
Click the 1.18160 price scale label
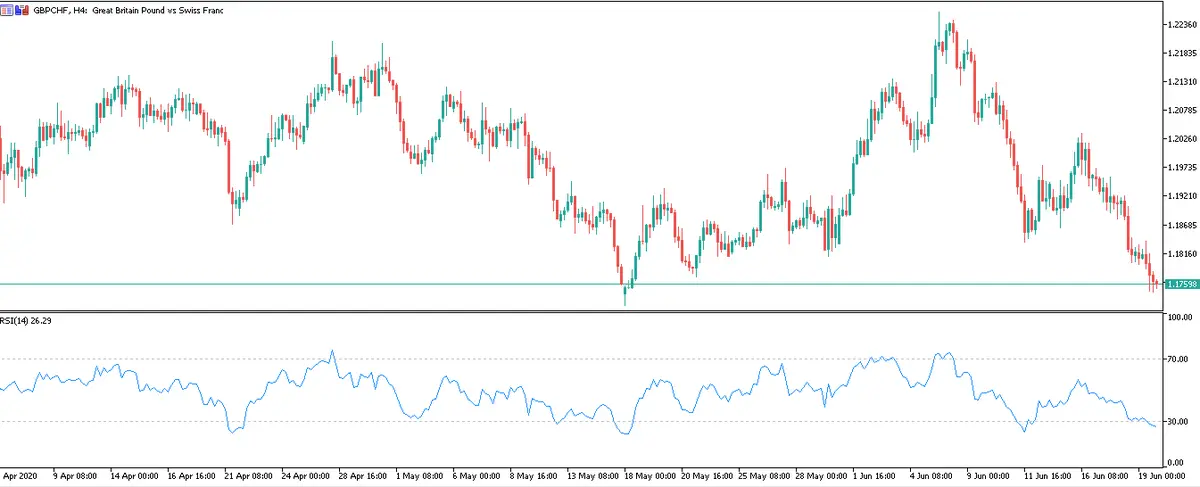coord(1182,254)
